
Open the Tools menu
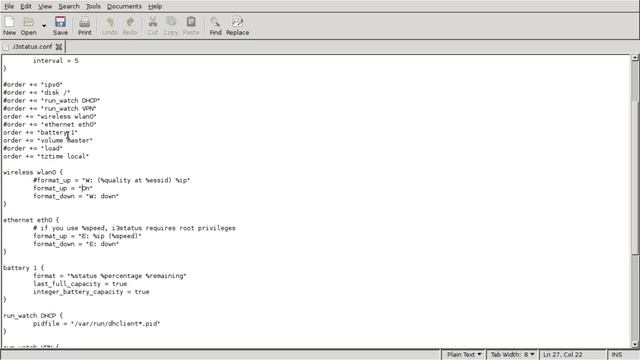click(x=93, y=6)
